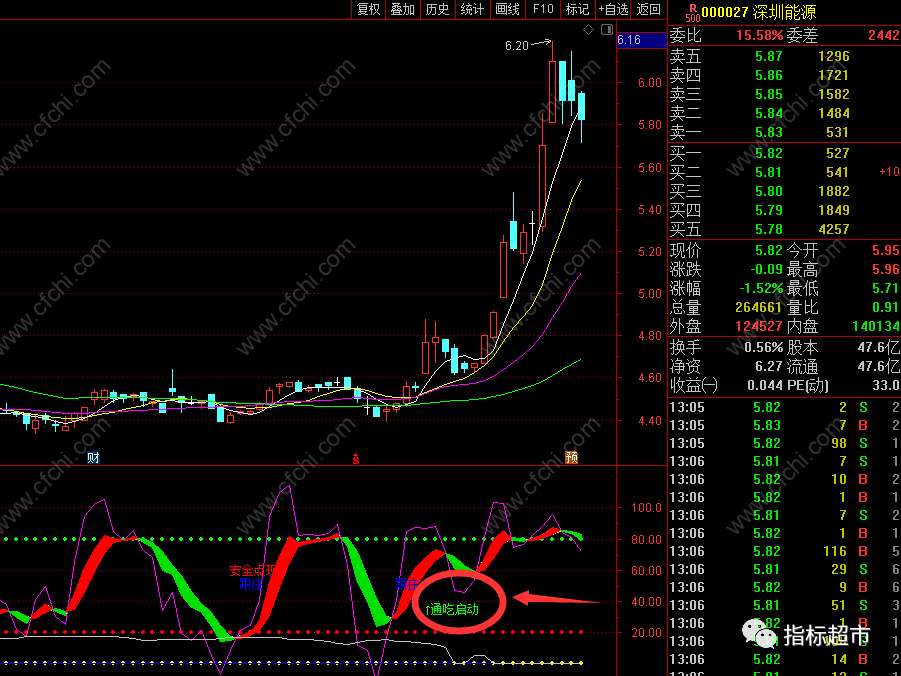This screenshot has width=901, height=676.
Task: Select 买三 bid row at 5.80
Action: [x=784, y=191]
